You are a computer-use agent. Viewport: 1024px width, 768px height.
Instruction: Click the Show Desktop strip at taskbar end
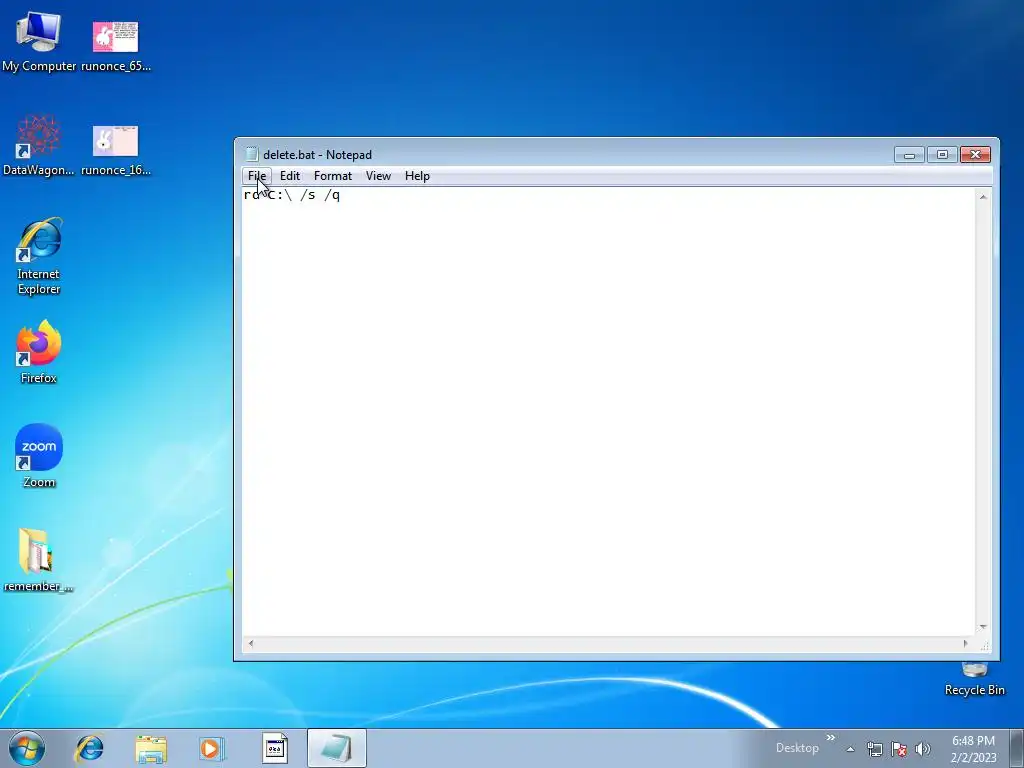click(x=1016, y=748)
